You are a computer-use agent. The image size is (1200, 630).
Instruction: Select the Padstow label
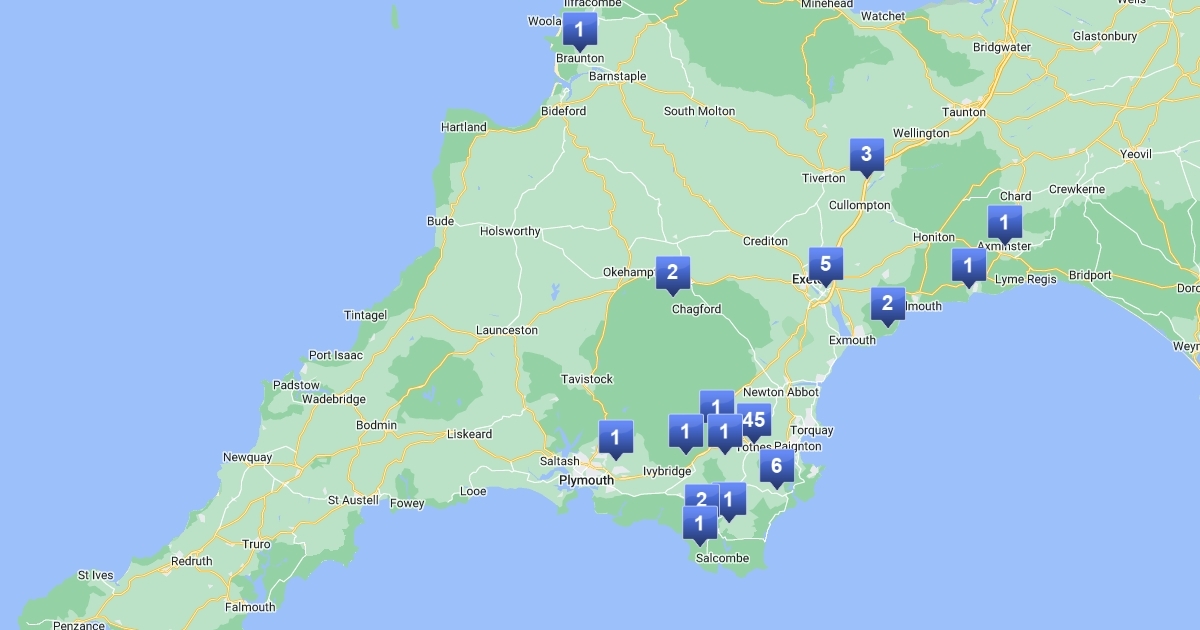296,385
